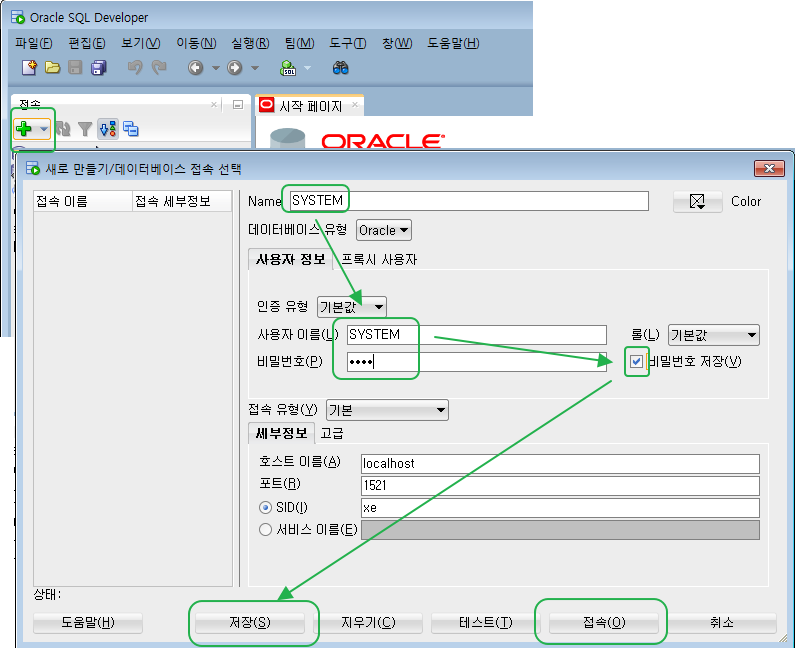Close the new connection dialog window

coord(769,168)
